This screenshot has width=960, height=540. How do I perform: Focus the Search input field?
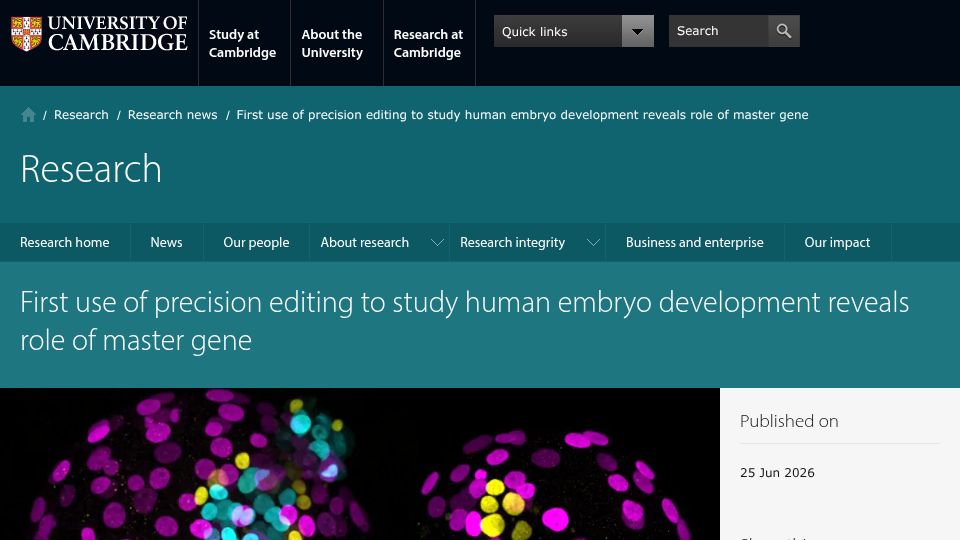(x=719, y=31)
